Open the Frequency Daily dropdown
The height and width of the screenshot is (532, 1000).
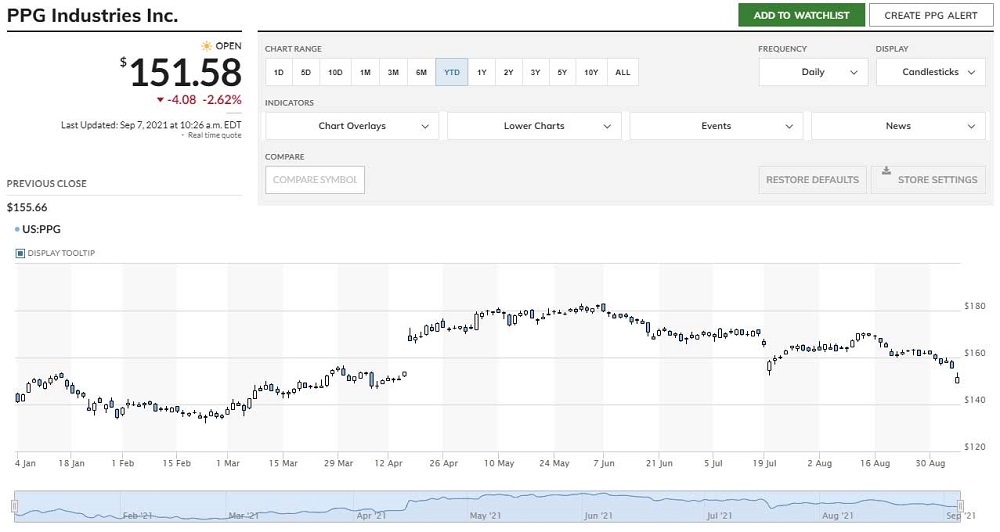(x=813, y=72)
